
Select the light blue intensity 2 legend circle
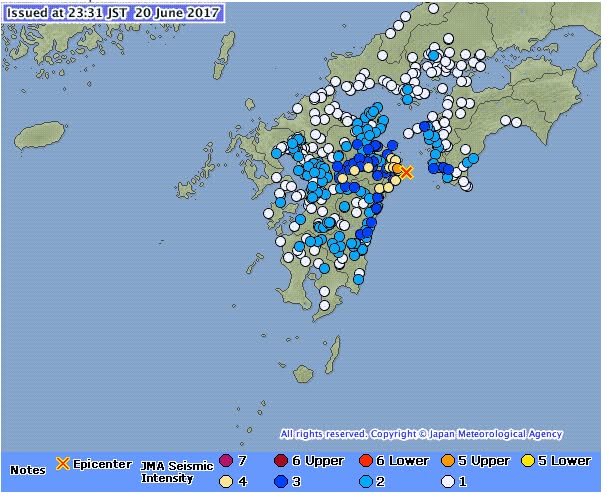pyautogui.click(x=366, y=481)
